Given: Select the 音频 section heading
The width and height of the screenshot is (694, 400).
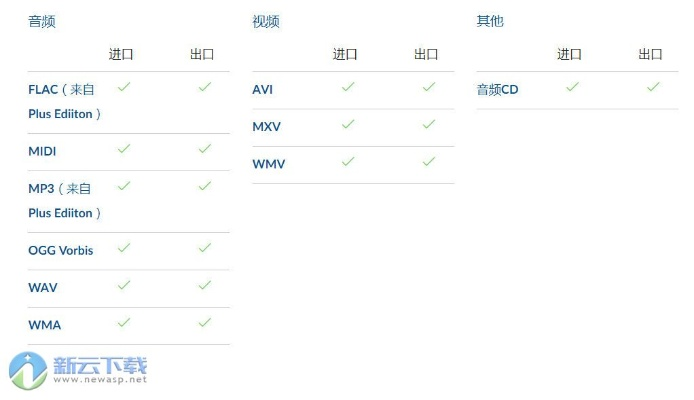Looking at the screenshot, I should point(42,21).
